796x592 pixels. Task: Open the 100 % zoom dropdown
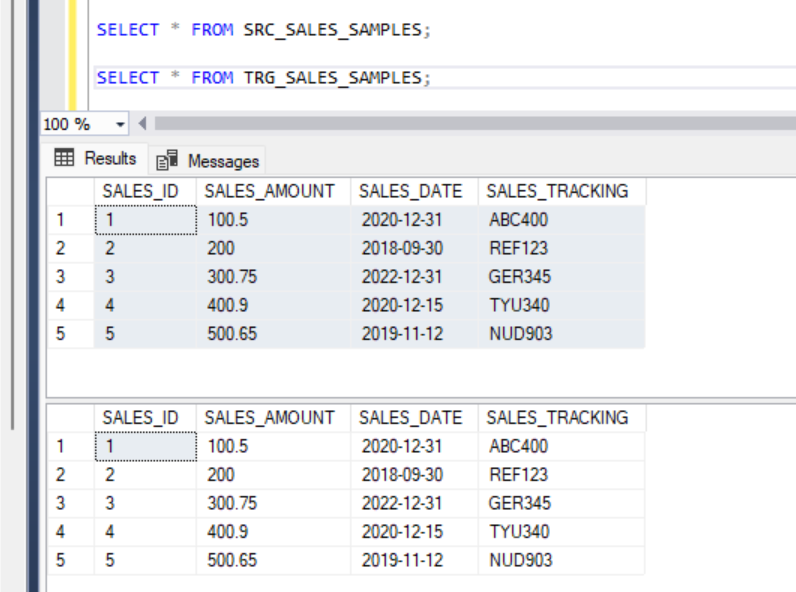pos(121,124)
